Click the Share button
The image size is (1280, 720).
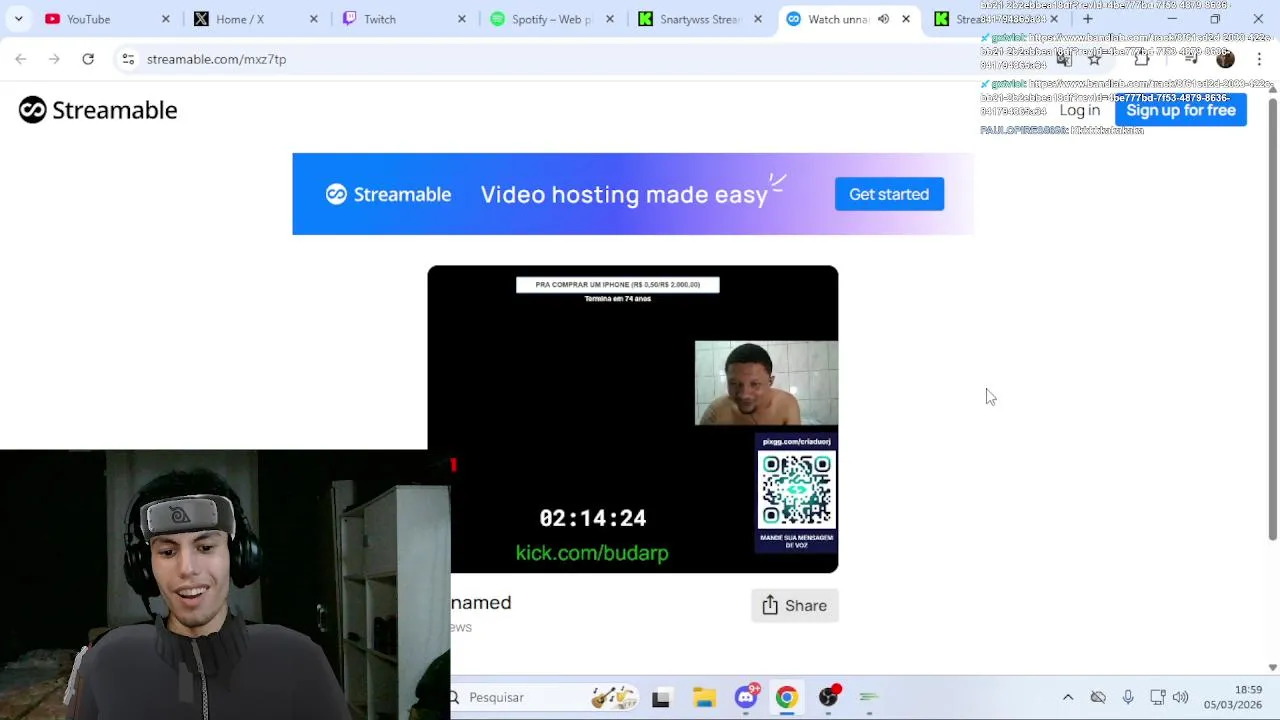coord(795,605)
